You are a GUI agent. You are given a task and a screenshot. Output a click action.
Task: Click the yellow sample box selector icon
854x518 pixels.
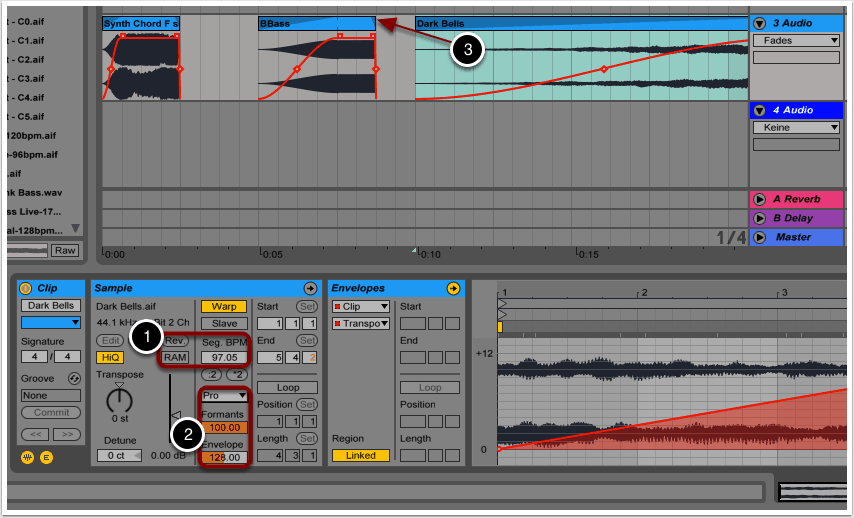click(x=26, y=457)
